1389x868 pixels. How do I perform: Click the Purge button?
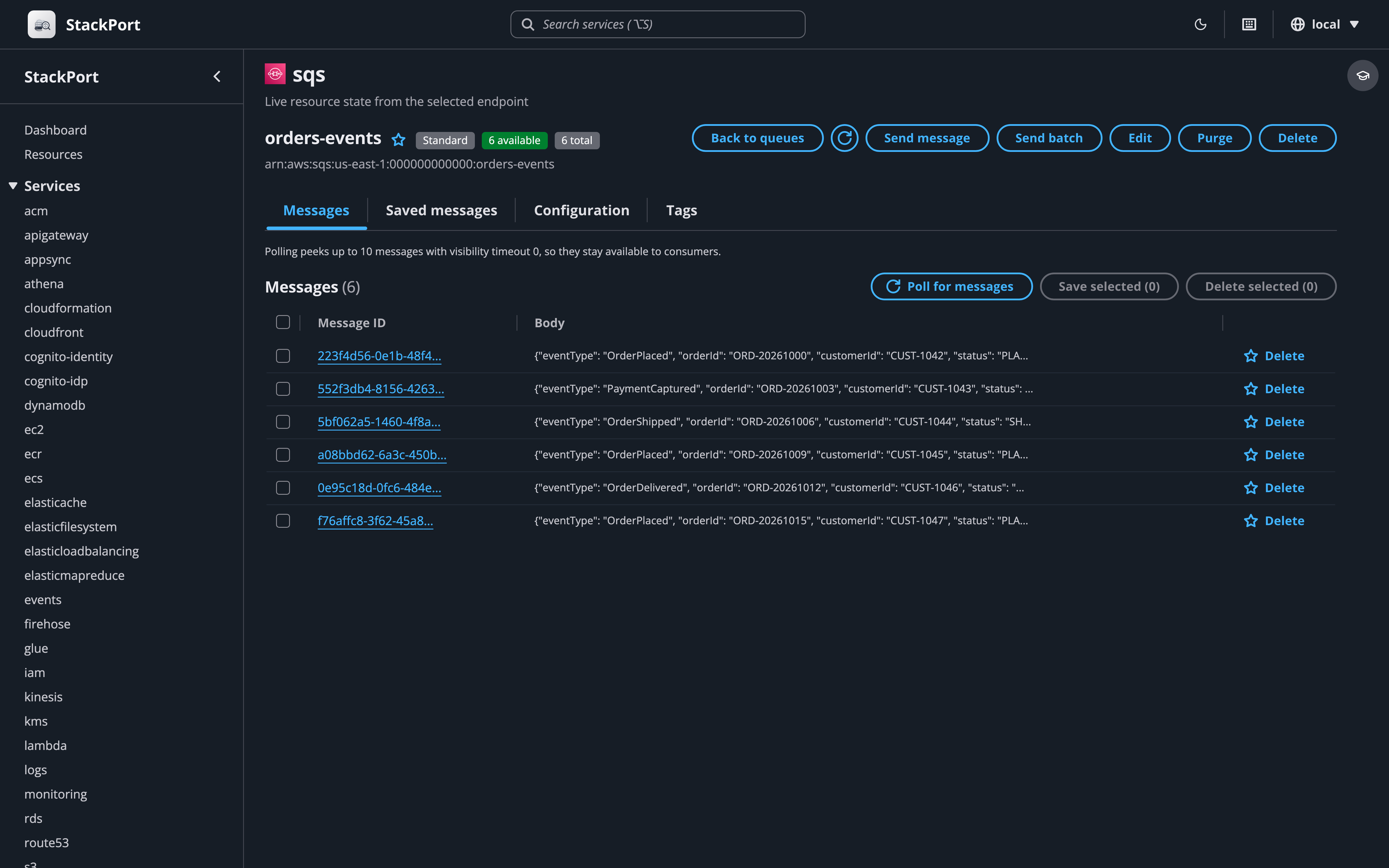(x=1215, y=138)
